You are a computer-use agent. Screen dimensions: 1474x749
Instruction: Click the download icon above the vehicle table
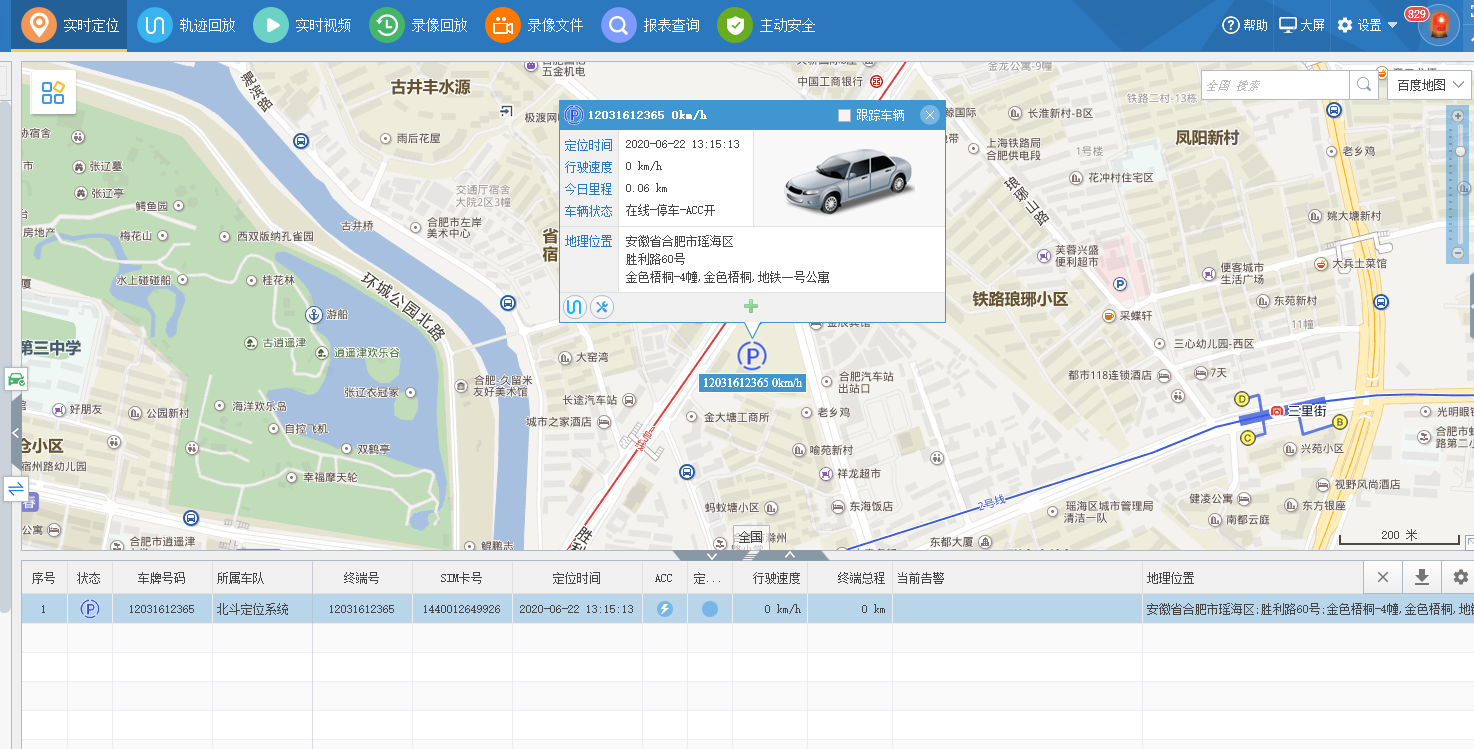click(x=1422, y=578)
